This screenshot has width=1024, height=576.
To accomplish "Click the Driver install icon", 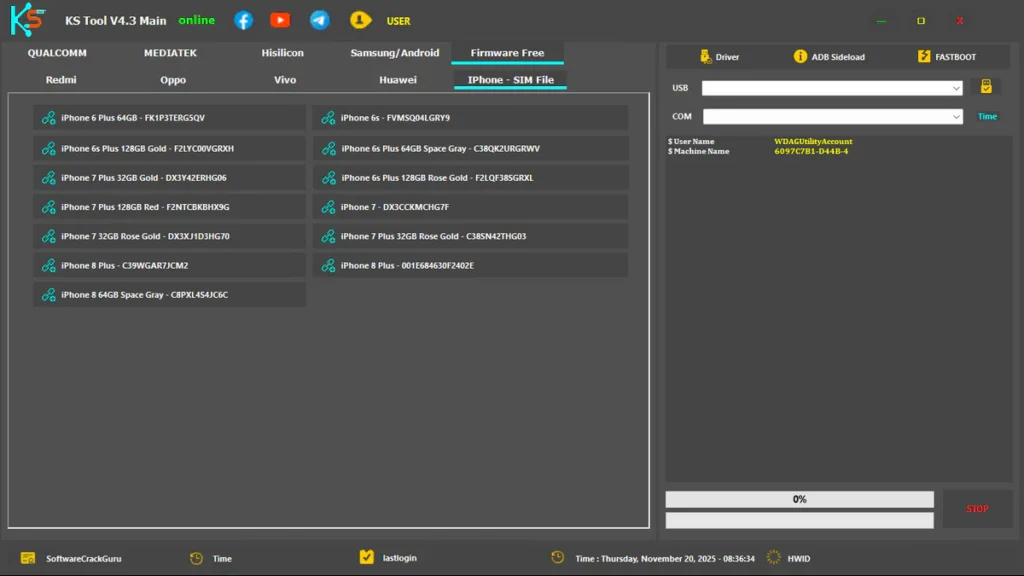I will click(x=706, y=57).
